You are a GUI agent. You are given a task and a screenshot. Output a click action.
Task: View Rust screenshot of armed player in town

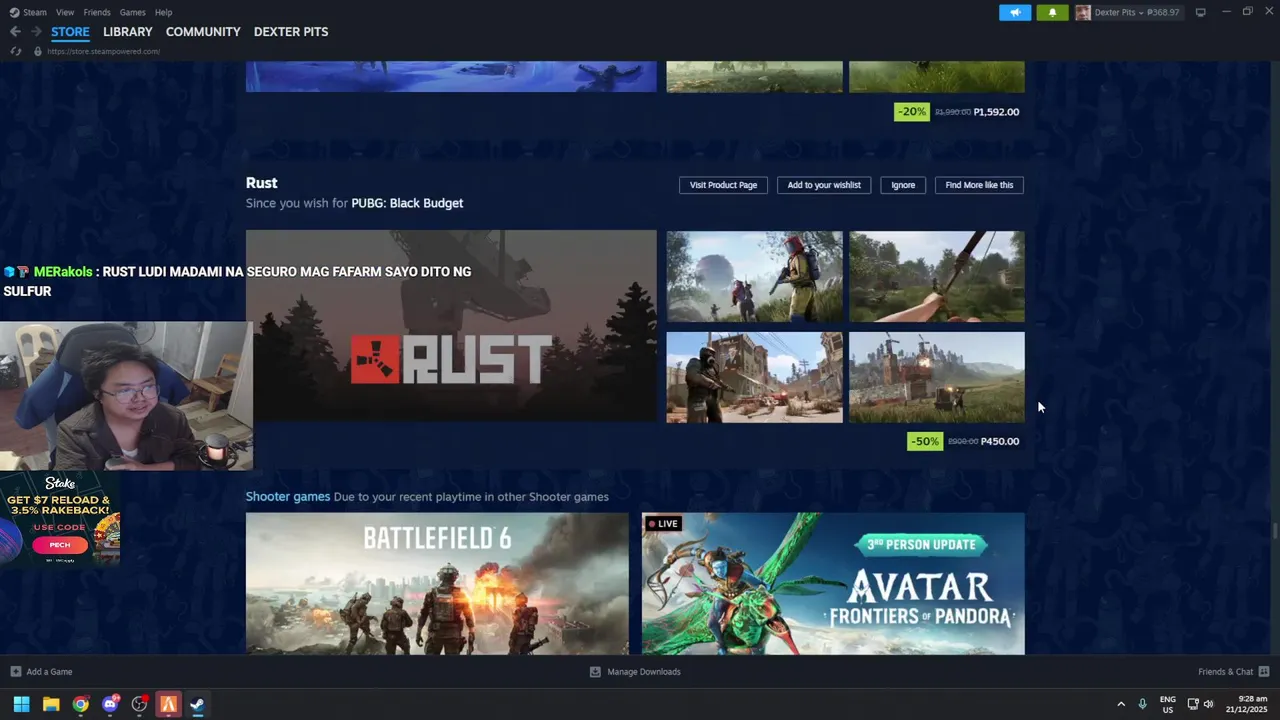click(755, 377)
